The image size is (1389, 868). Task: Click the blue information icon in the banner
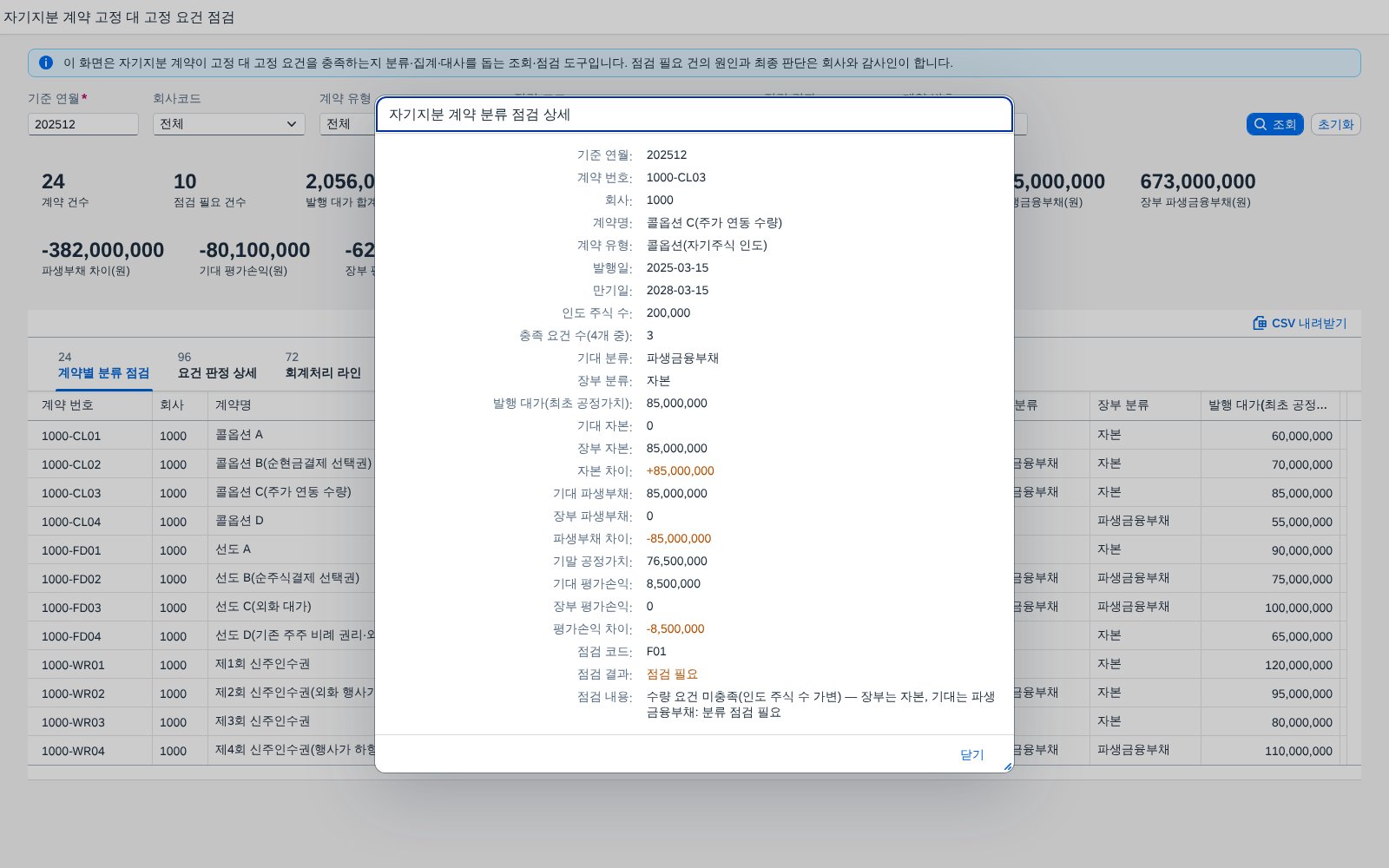pyautogui.click(x=46, y=62)
